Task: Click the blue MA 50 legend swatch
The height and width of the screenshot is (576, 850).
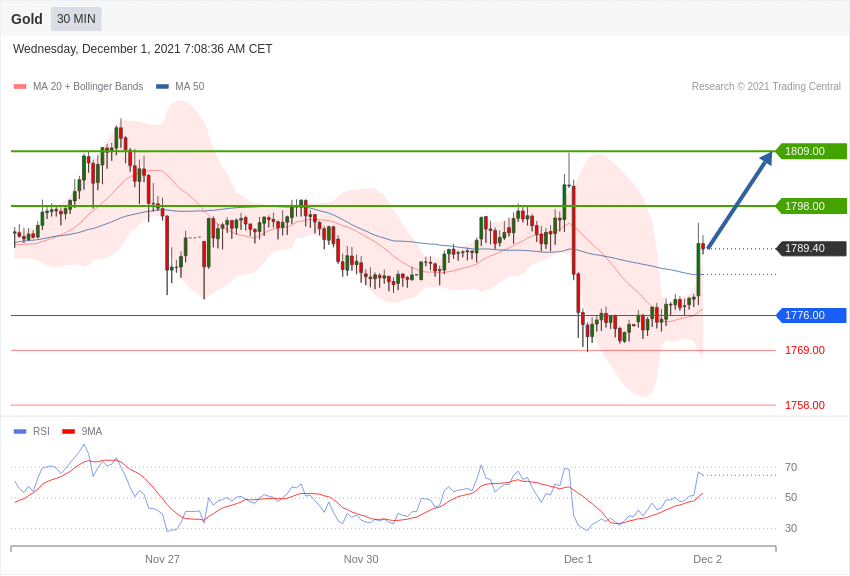Action: [162, 86]
